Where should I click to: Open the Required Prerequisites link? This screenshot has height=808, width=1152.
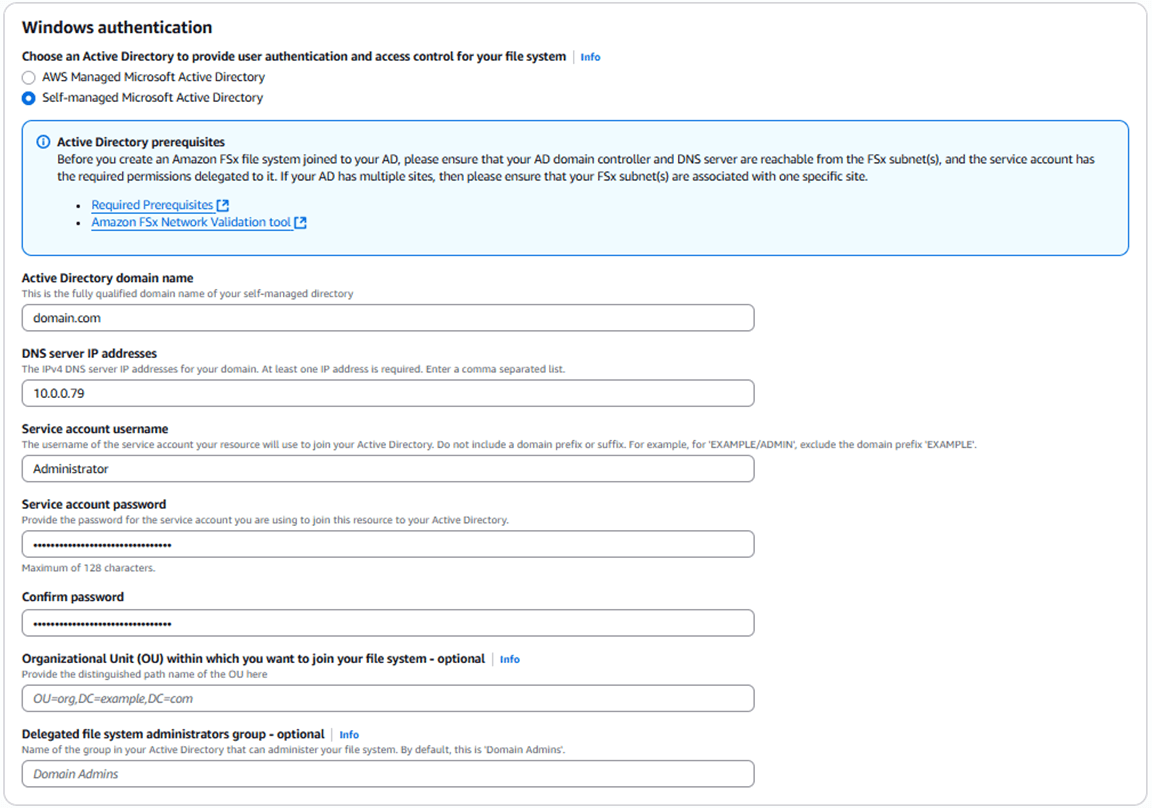(x=152, y=205)
